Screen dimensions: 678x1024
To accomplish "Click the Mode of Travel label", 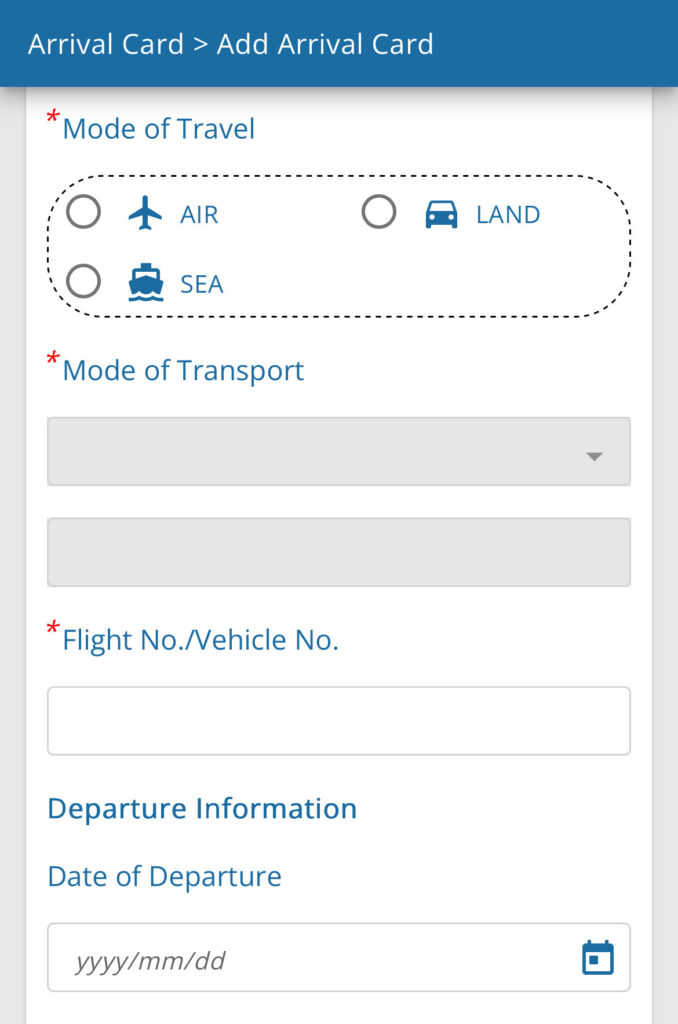I will 159,129.
